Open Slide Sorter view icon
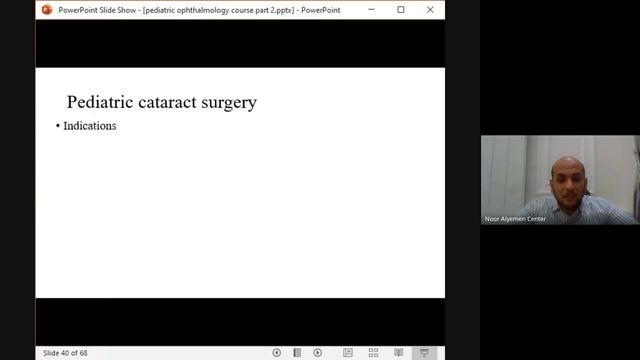This screenshot has height=360, width=640. (373, 353)
